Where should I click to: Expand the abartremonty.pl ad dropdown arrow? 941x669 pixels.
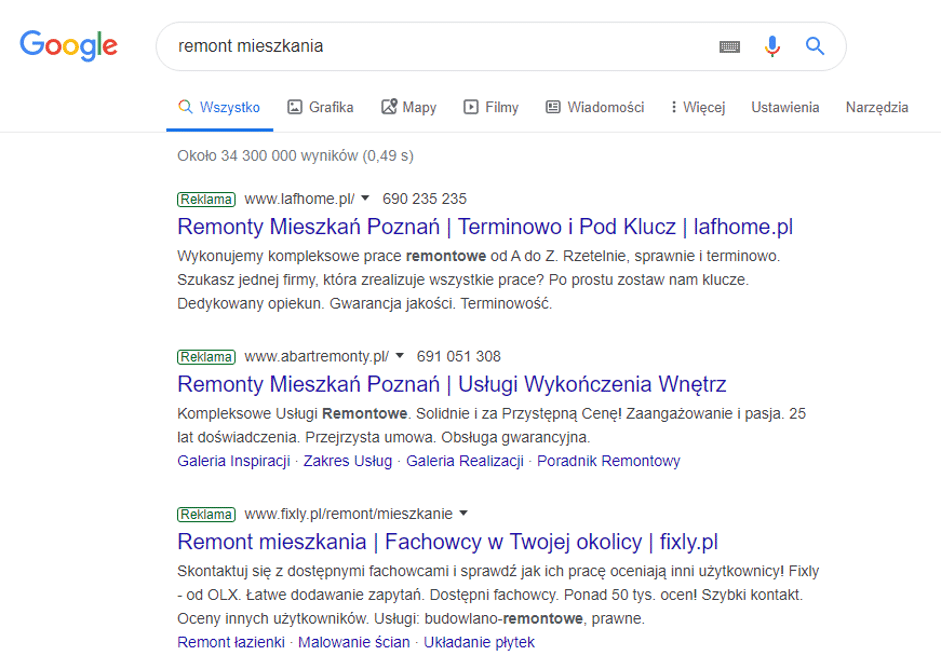point(400,356)
